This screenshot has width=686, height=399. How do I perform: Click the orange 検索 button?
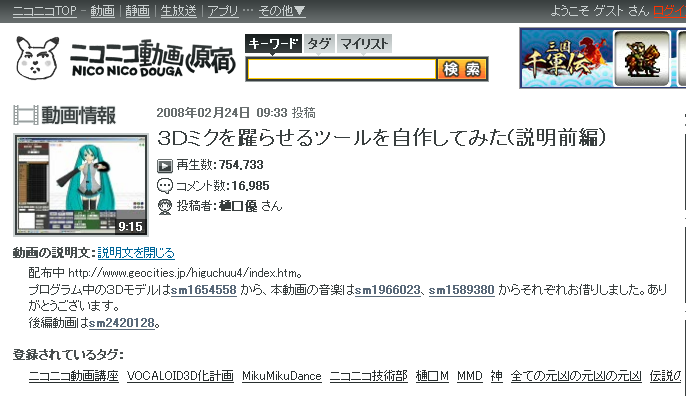coord(462,69)
